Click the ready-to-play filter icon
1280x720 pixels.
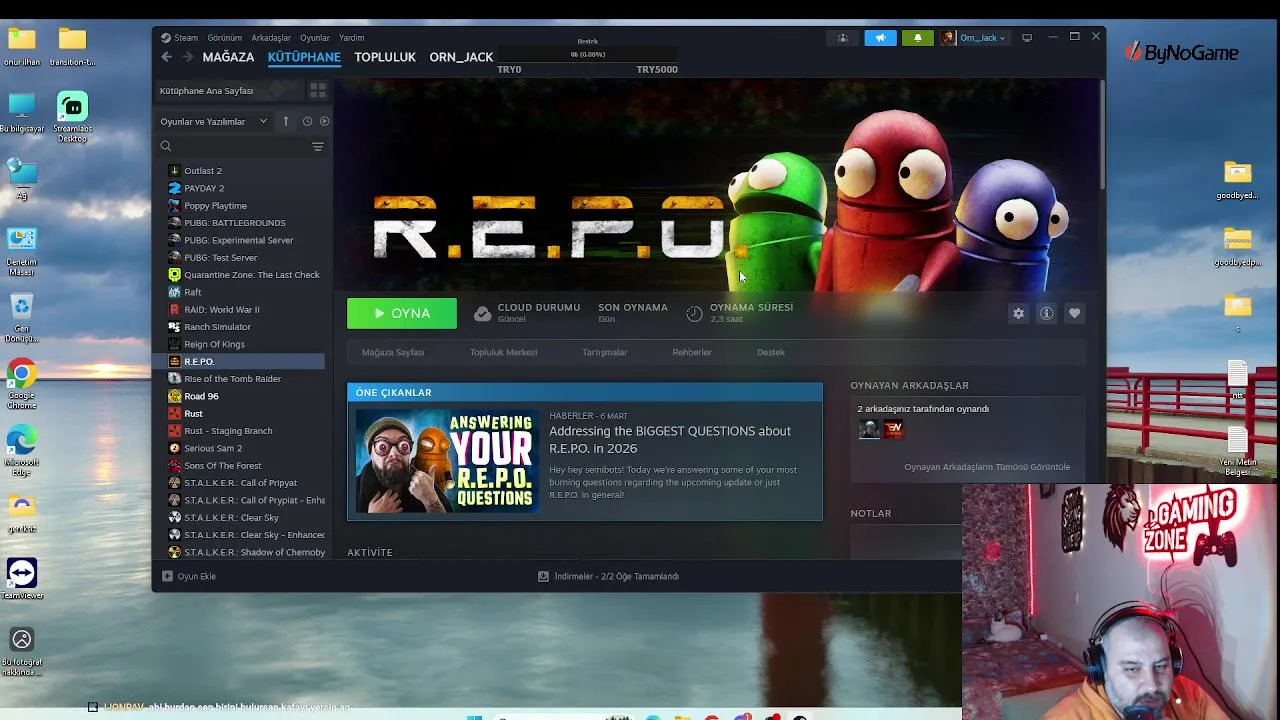pos(324,122)
